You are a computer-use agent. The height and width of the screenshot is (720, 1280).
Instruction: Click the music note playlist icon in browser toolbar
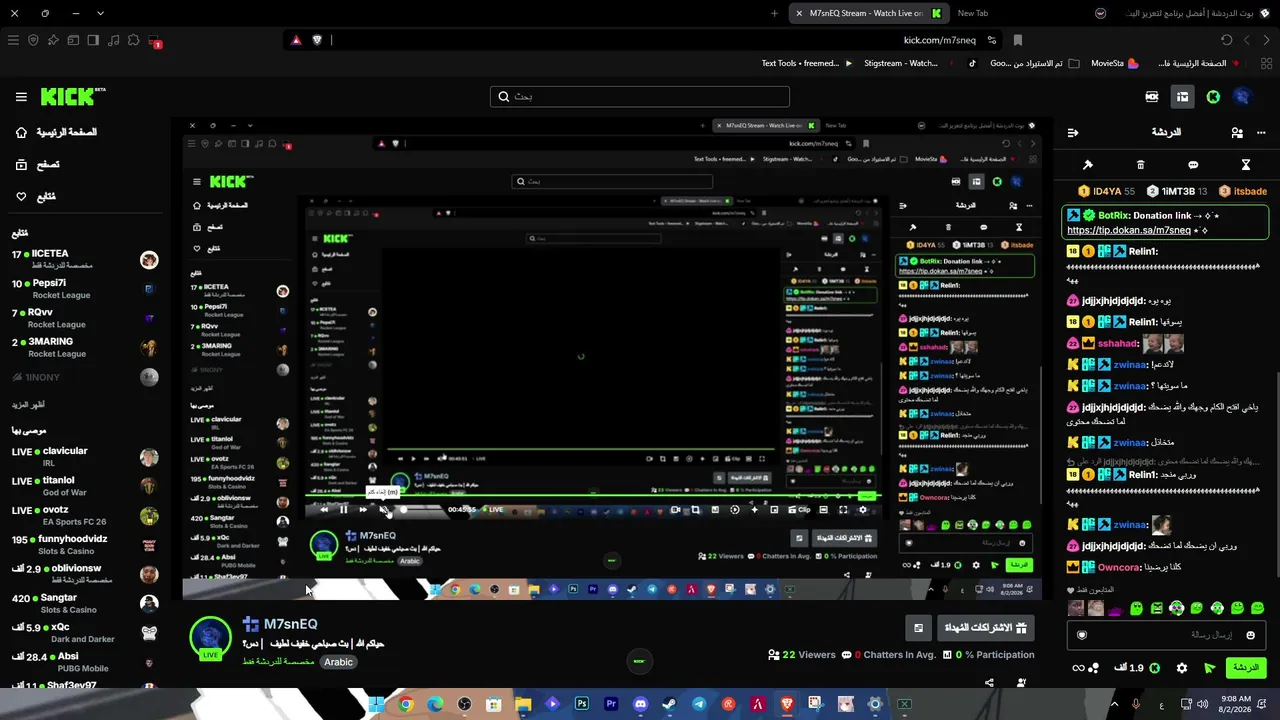(113, 40)
